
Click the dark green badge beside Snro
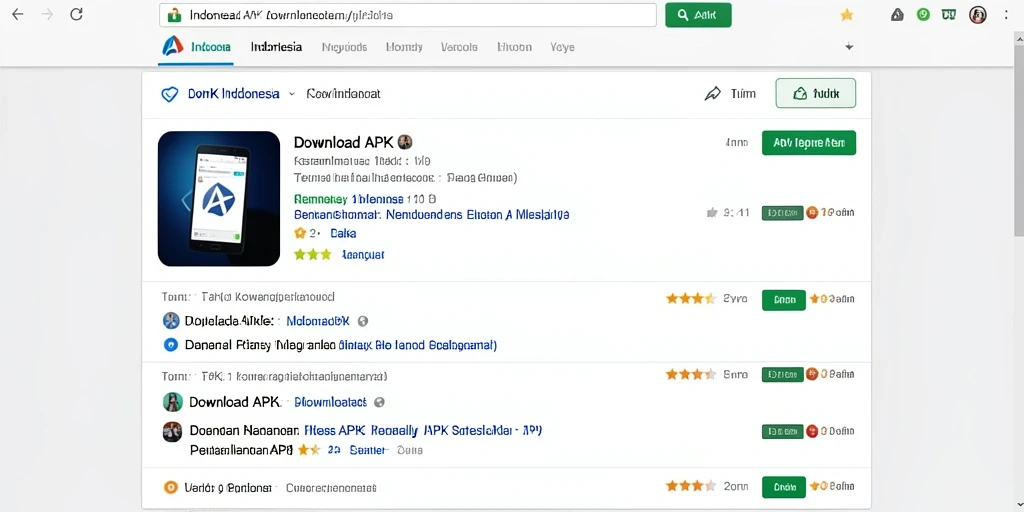[x=782, y=375]
